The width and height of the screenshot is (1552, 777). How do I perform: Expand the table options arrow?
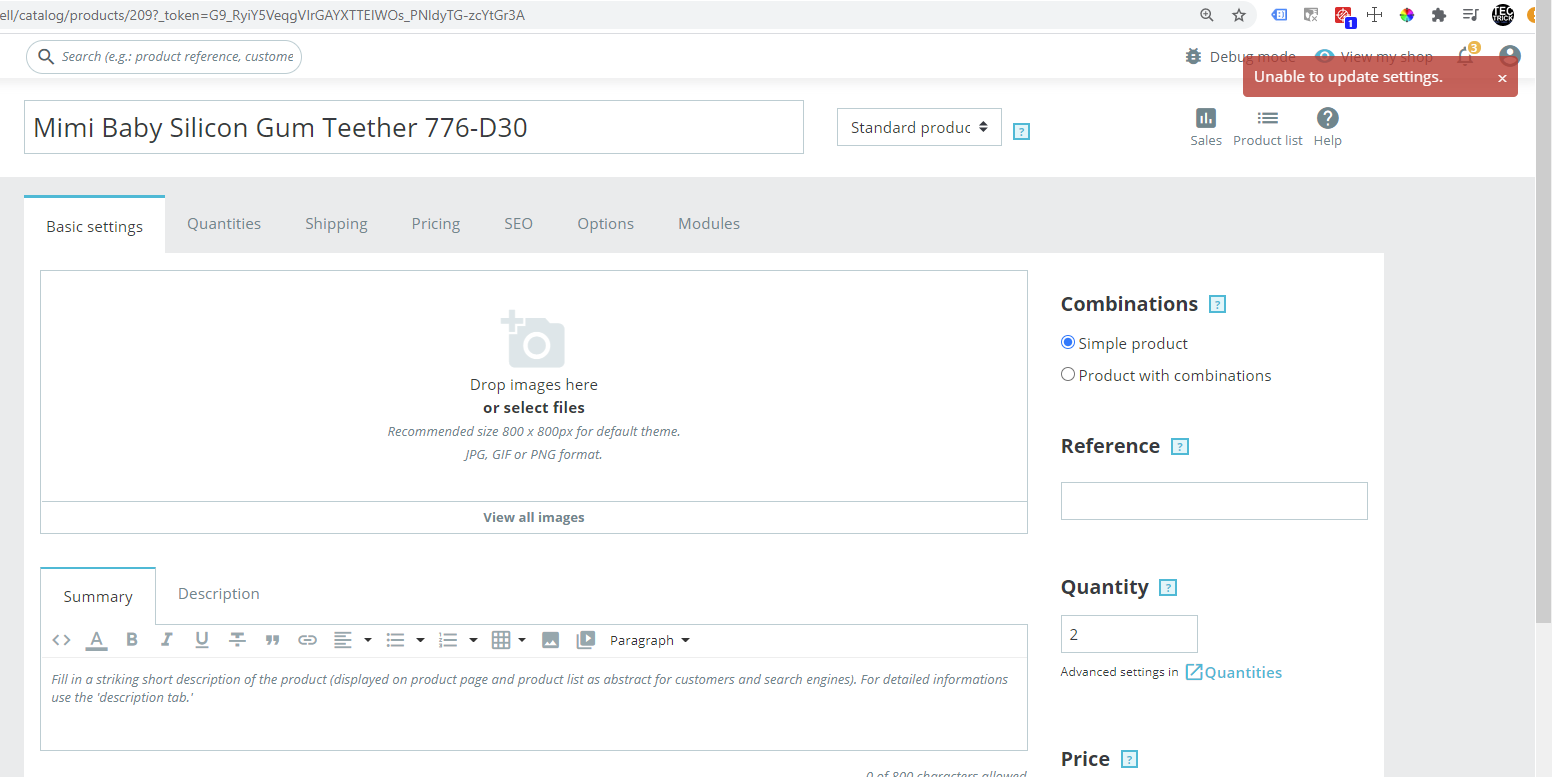click(x=522, y=640)
